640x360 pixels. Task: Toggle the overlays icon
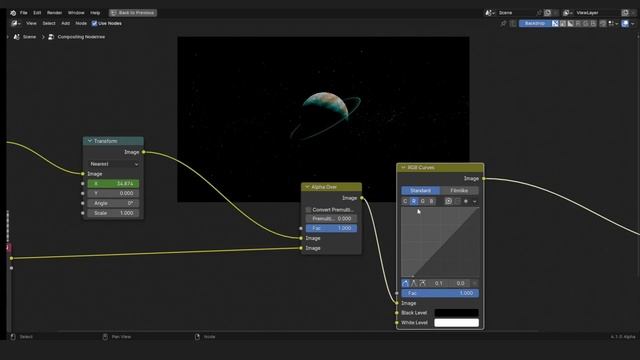pyautogui.click(x=625, y=23)
